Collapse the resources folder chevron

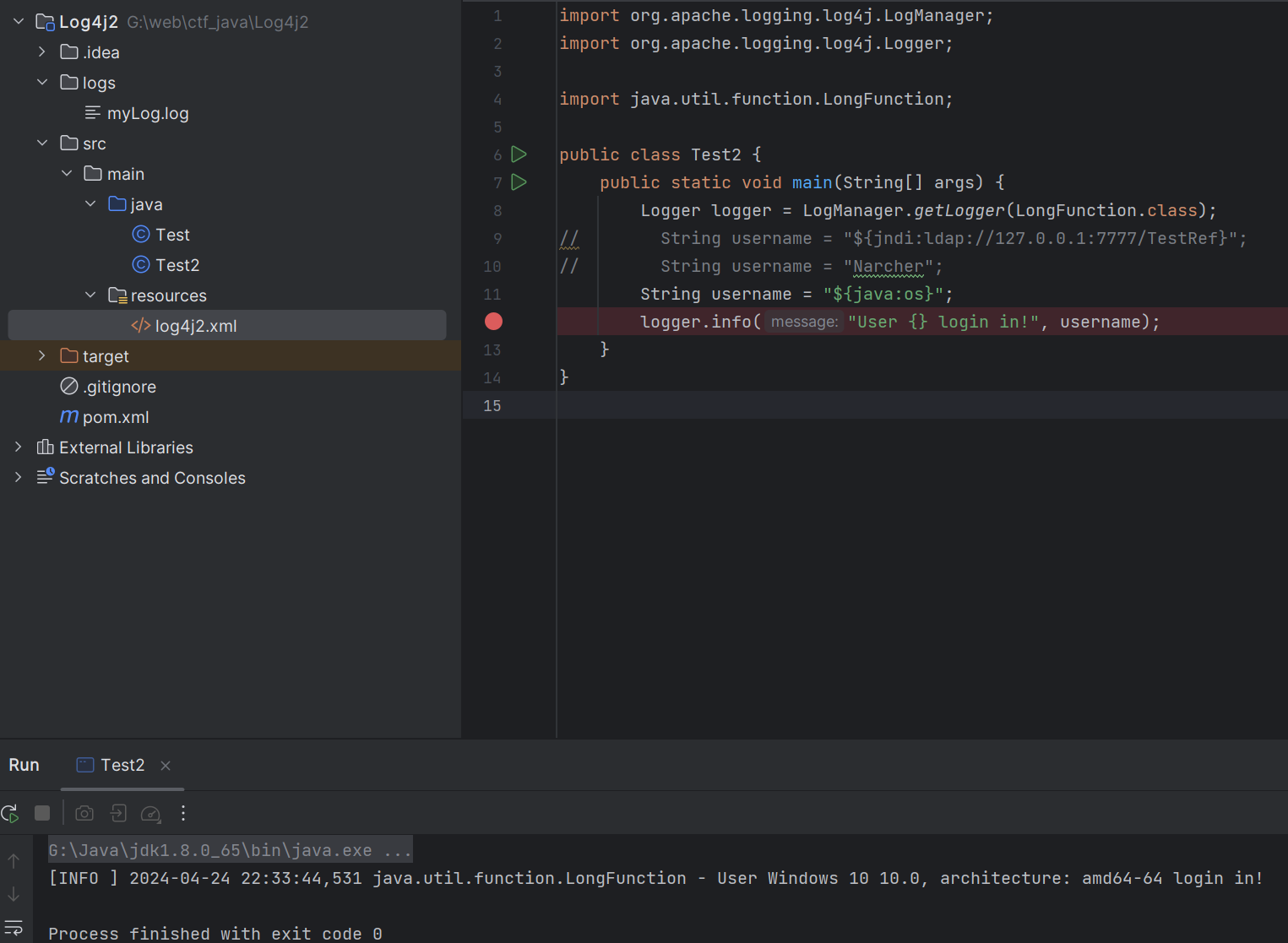pos(90,295)
